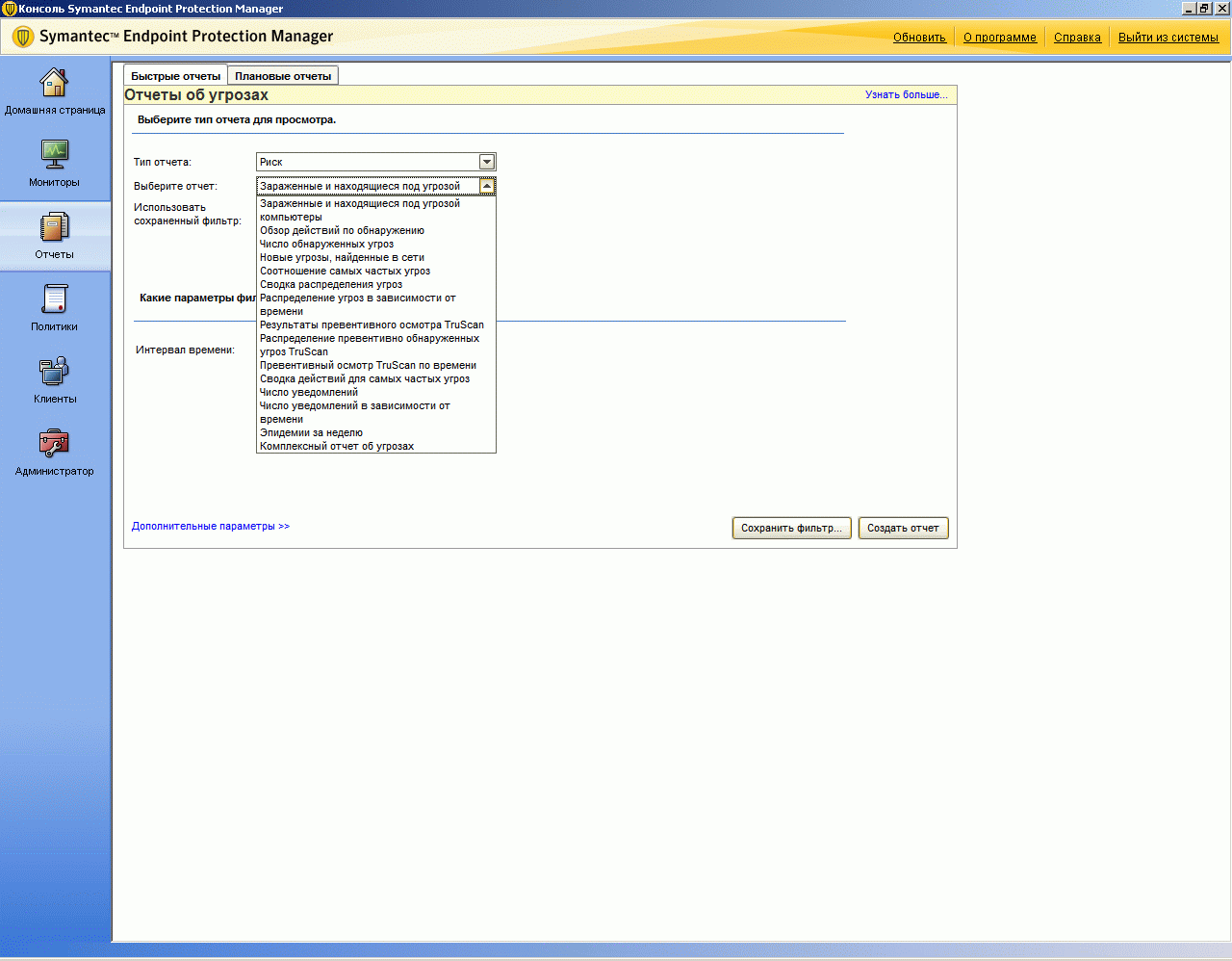
Task: Choose Зараженные и находящиеся под угрозой компьютеры
Action: pyautogui.click(x=376, y=210)
